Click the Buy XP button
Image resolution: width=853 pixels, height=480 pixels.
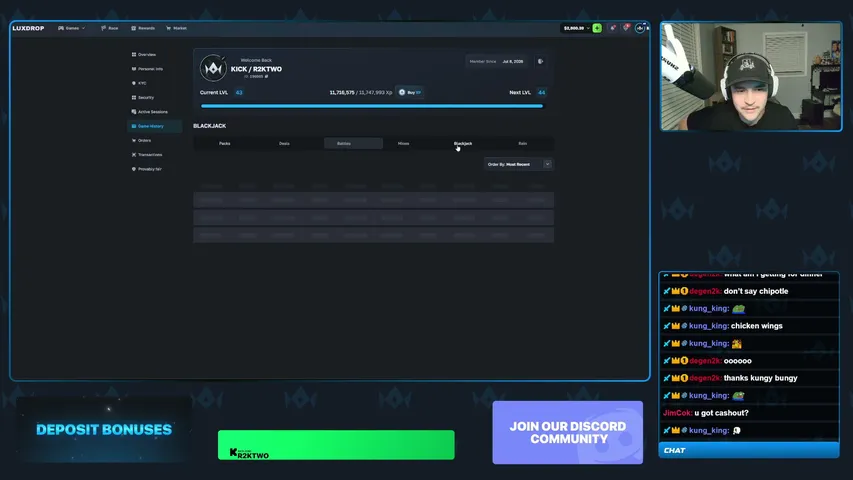click(x=410, y=93)
